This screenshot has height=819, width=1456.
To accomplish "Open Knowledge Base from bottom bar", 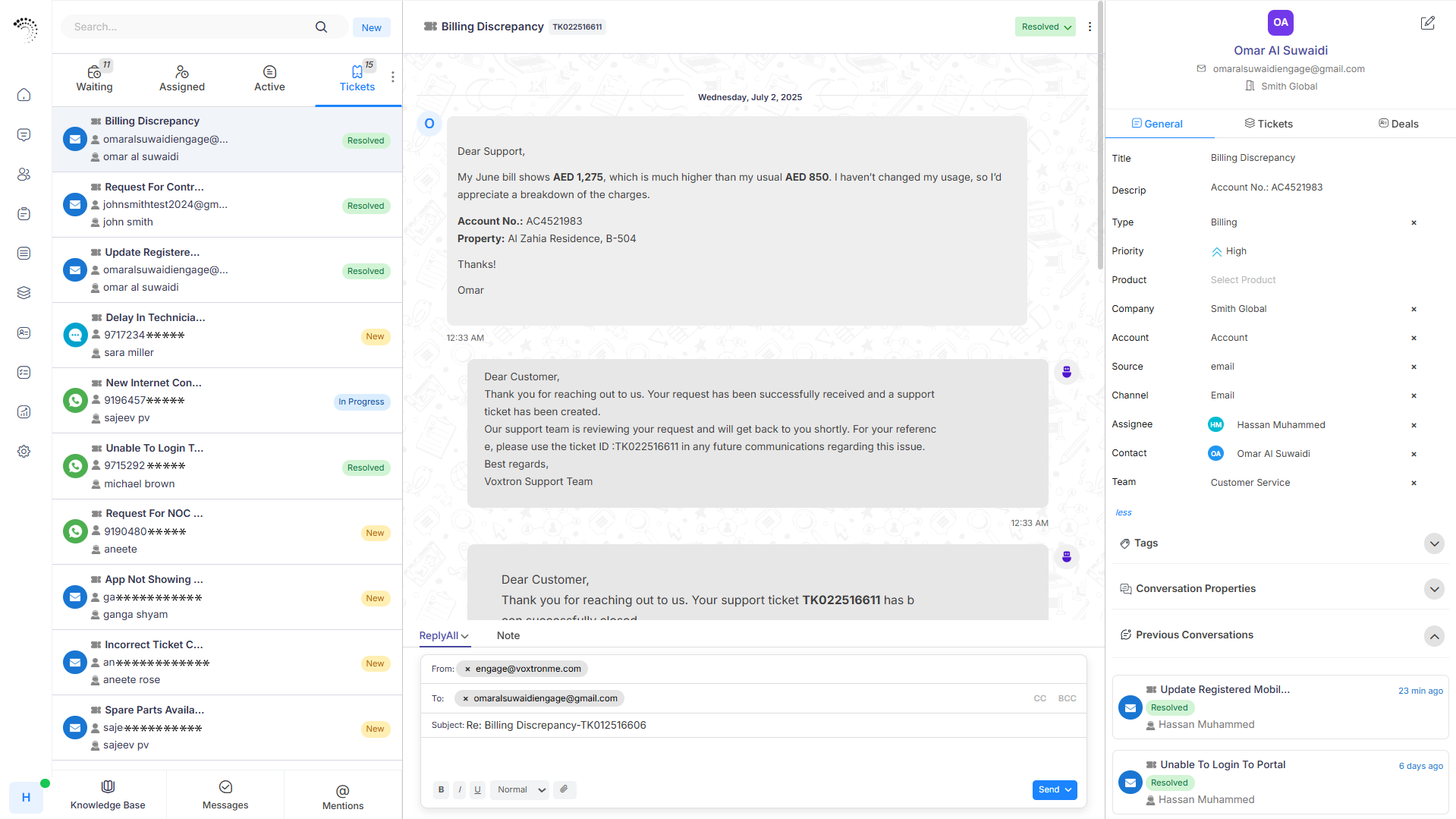I will (x=108, y=794).
